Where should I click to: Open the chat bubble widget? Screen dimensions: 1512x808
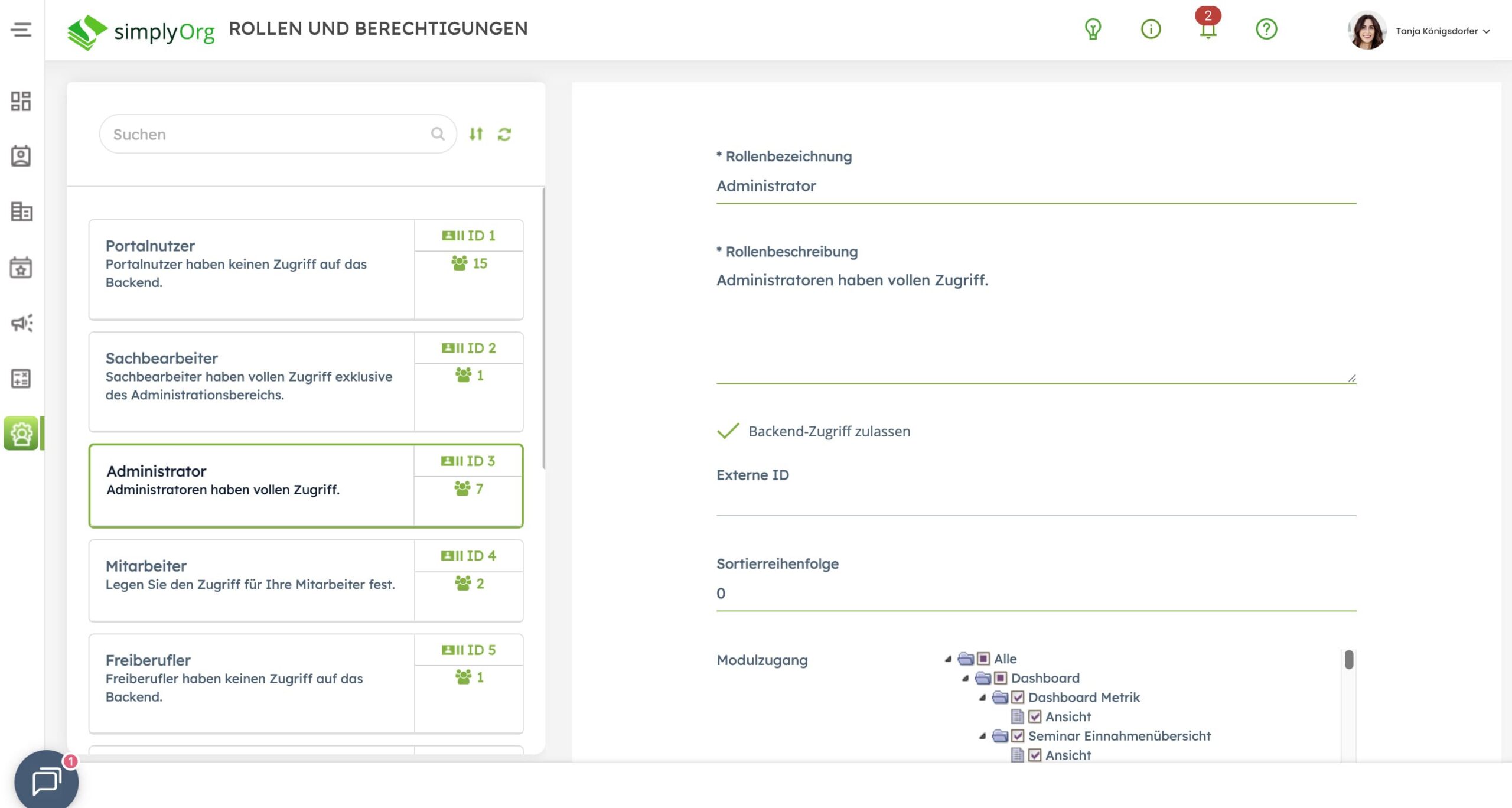pos(47,781)
